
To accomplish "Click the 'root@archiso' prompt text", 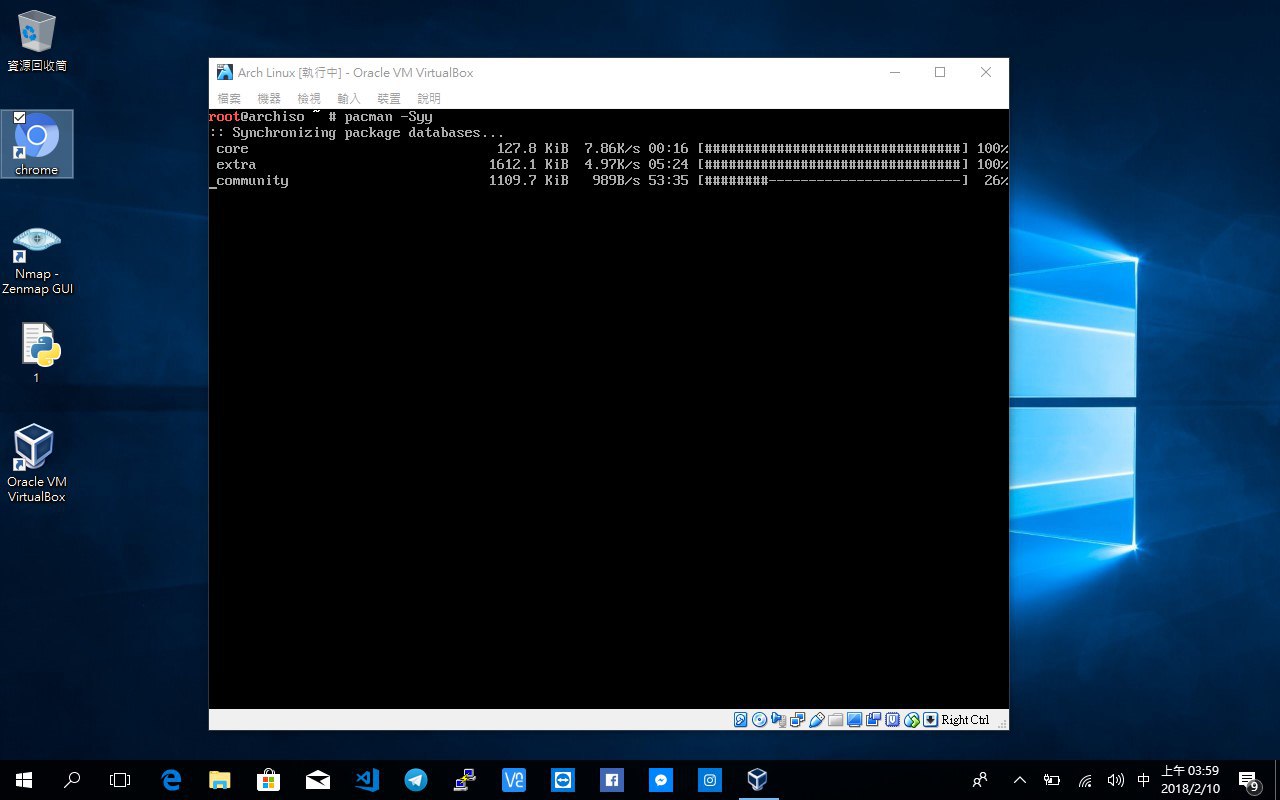I will tap(256, 117).
